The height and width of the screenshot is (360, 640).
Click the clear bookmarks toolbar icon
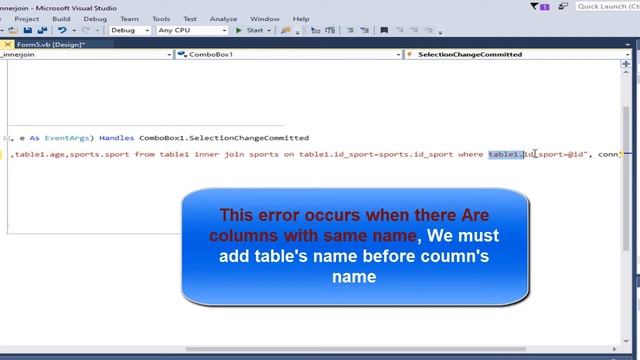coord(428,30)
